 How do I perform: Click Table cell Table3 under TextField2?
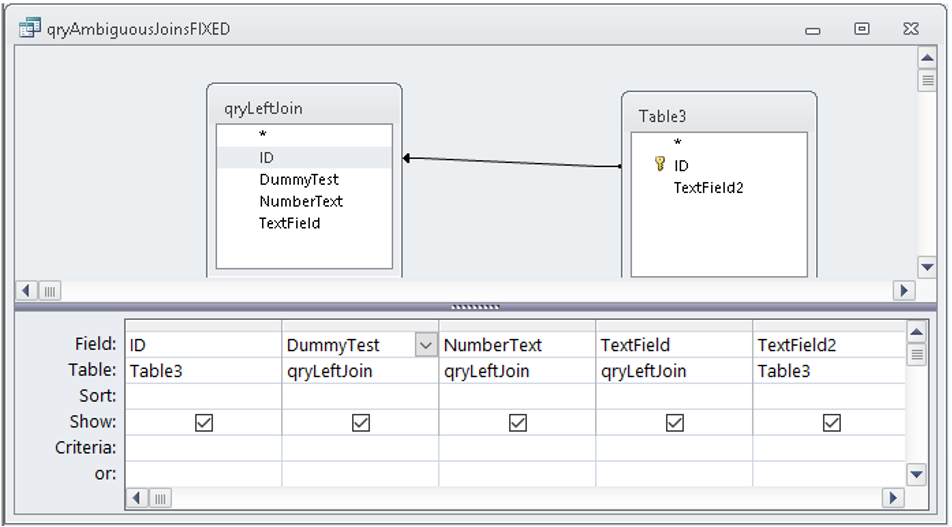coord(829,371)
